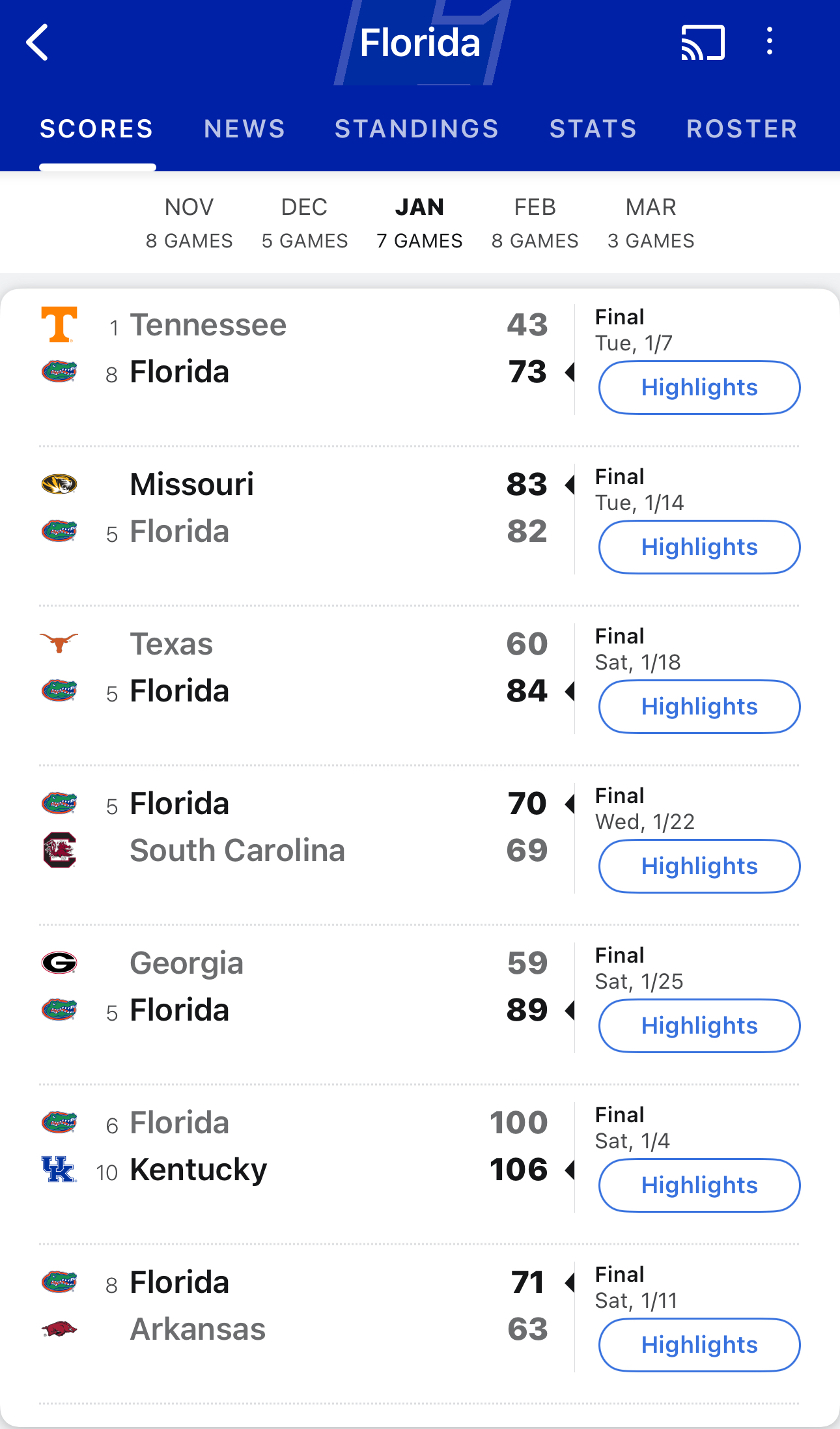Tap the Kentucky Wildcats logo
The image size is (840, 1429).
coord(59,1169)
